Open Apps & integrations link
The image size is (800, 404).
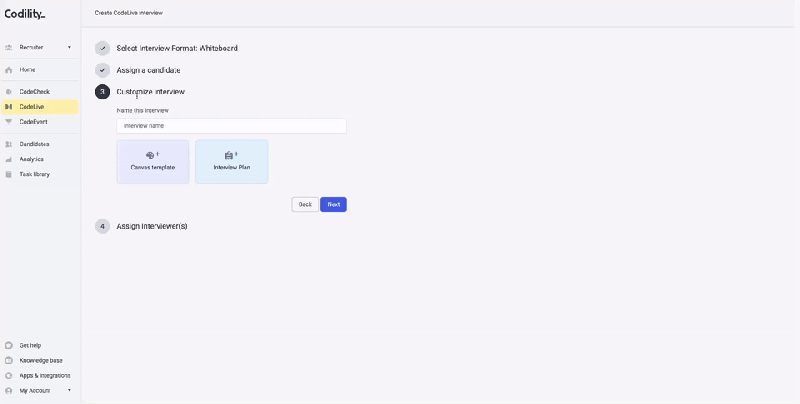tap(45, 375)
